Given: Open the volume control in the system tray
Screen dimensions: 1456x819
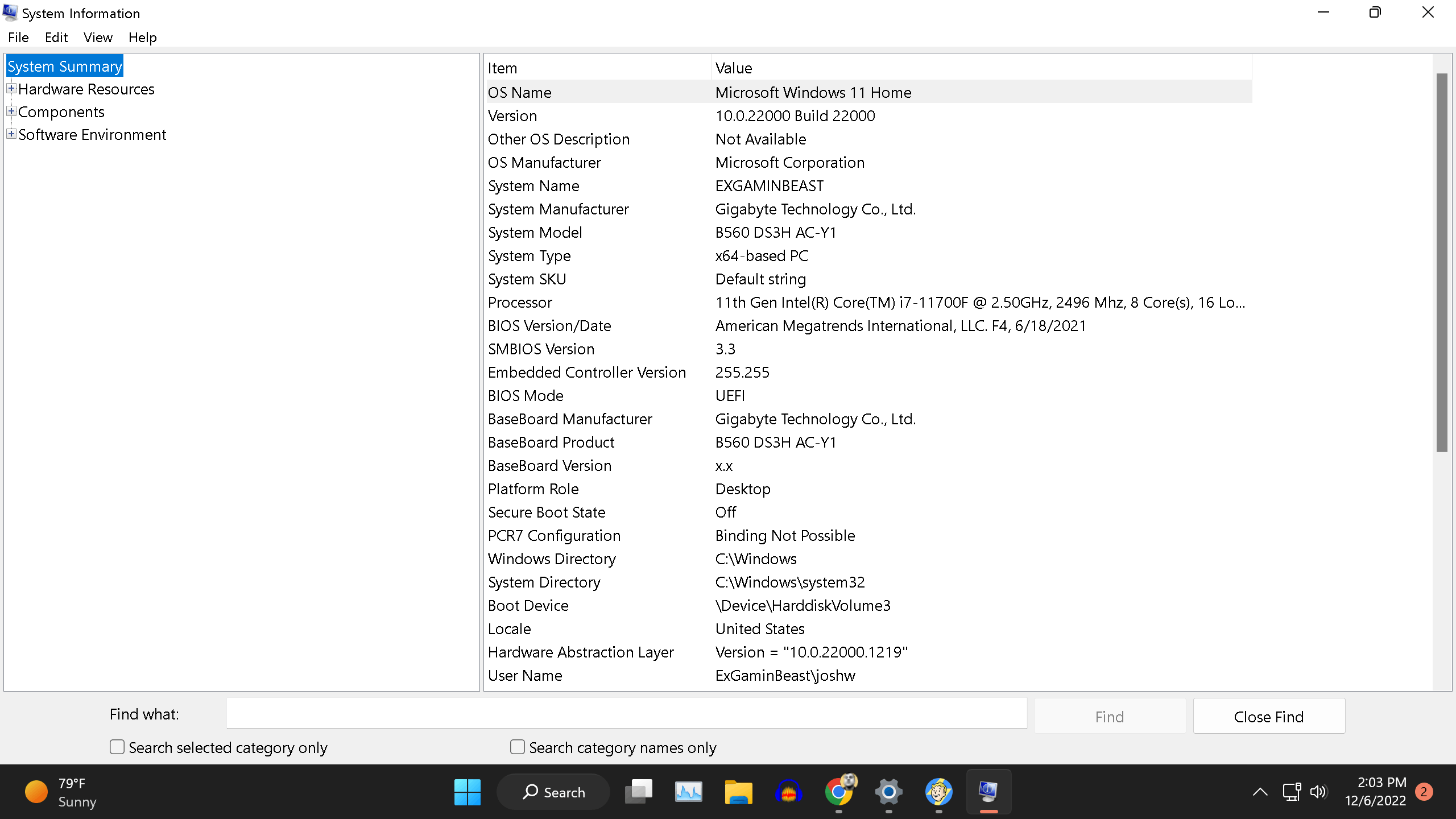Looking at the screenshot, I should point(1318,791).
